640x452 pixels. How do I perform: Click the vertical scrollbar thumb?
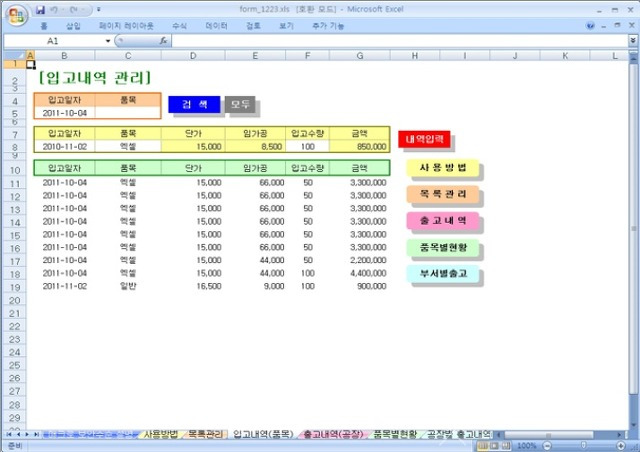633,229
